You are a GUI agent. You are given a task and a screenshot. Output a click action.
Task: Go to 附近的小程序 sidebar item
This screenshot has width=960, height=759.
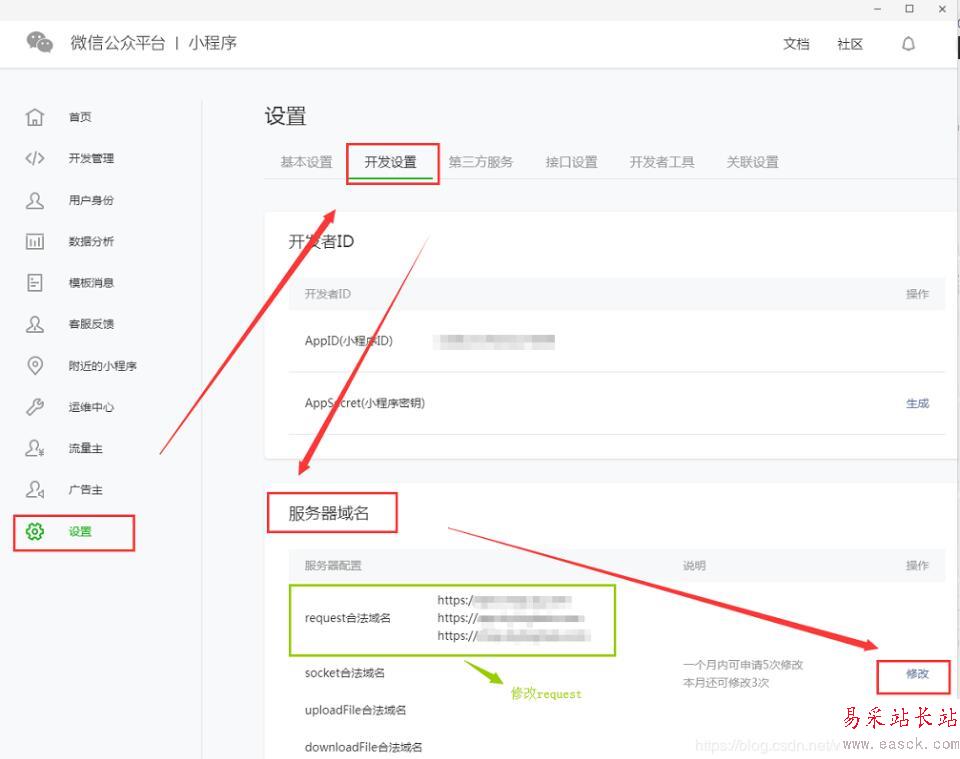(x=102, y=366)
